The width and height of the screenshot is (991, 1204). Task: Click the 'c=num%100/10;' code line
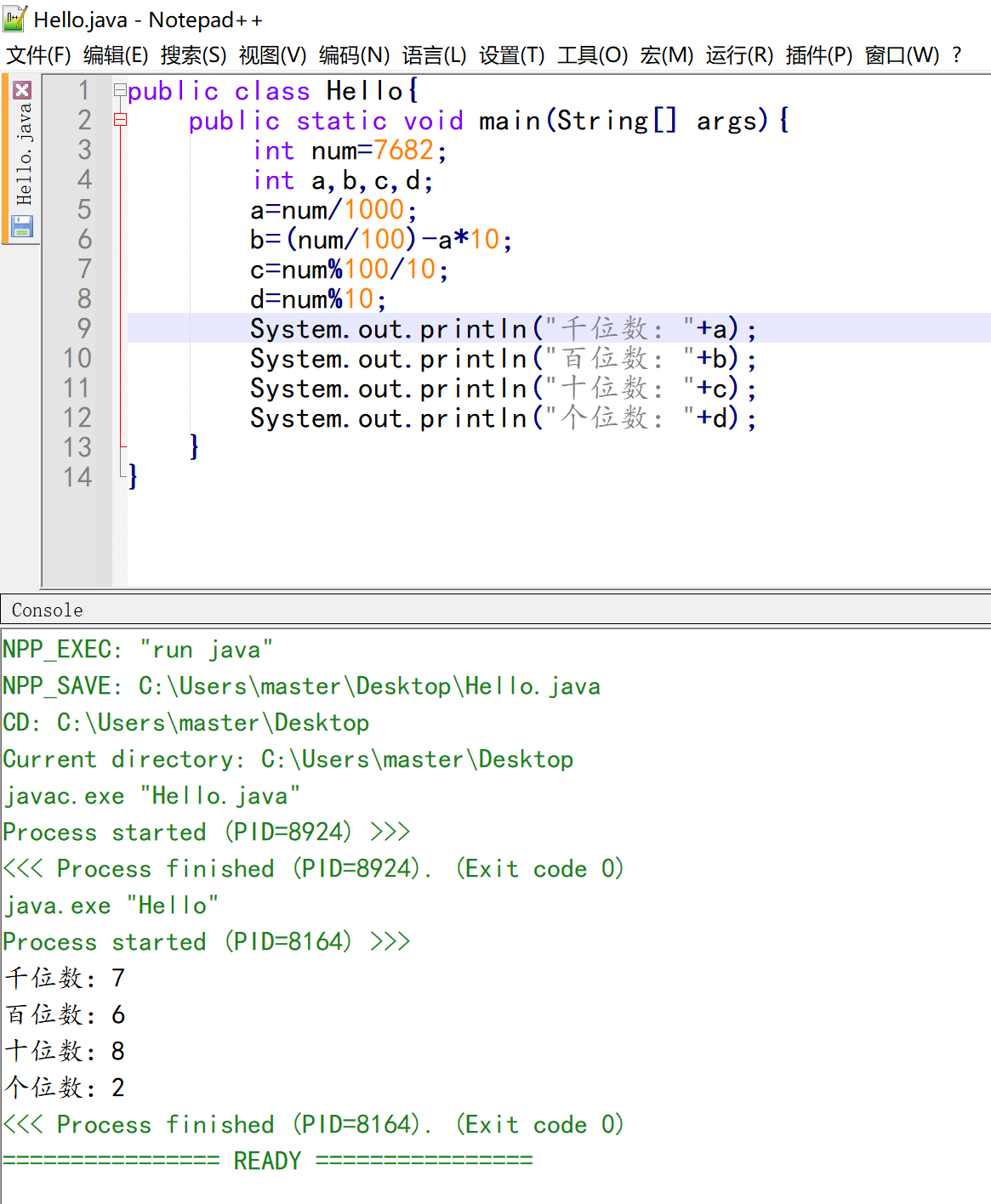[349, 270]
